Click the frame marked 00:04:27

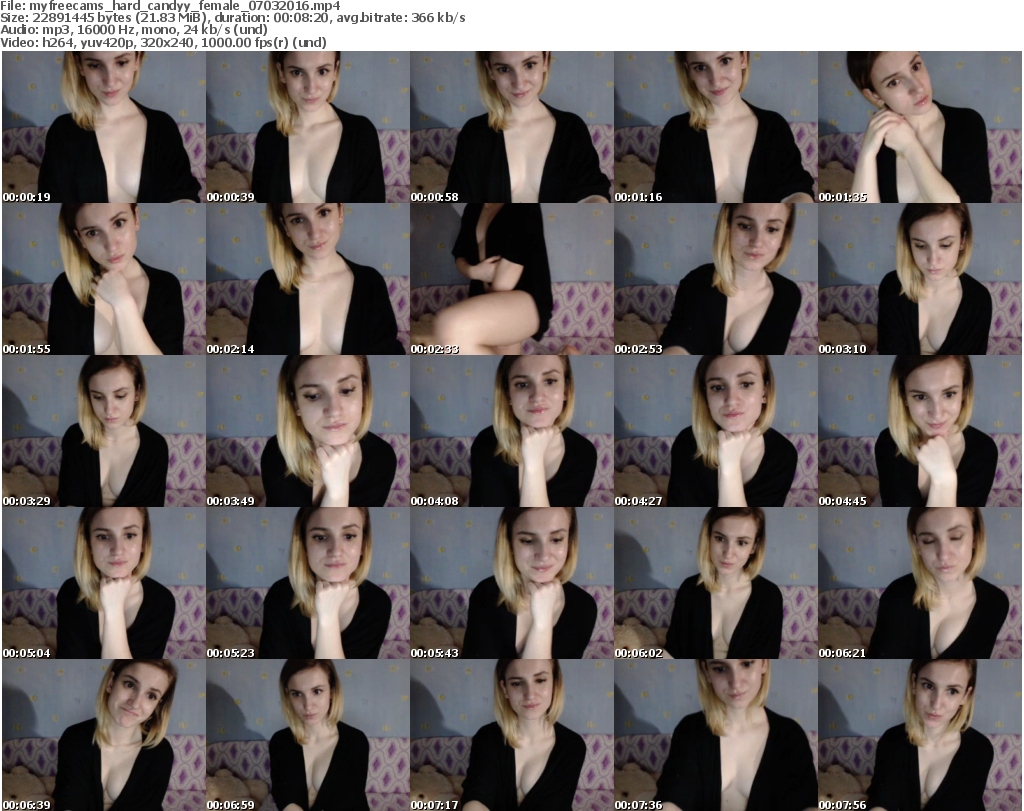click(716, 432)
